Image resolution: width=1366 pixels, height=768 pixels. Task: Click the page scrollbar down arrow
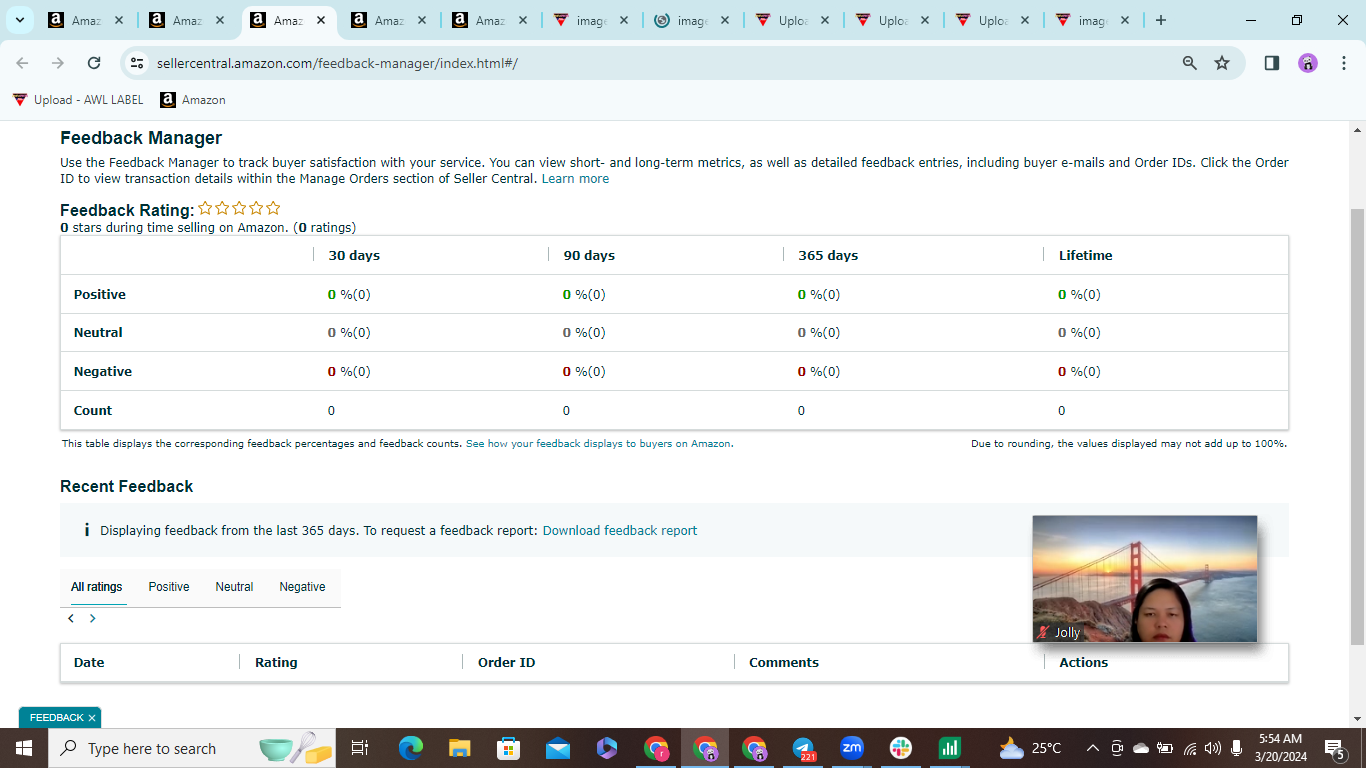[x=1357, y=718]
